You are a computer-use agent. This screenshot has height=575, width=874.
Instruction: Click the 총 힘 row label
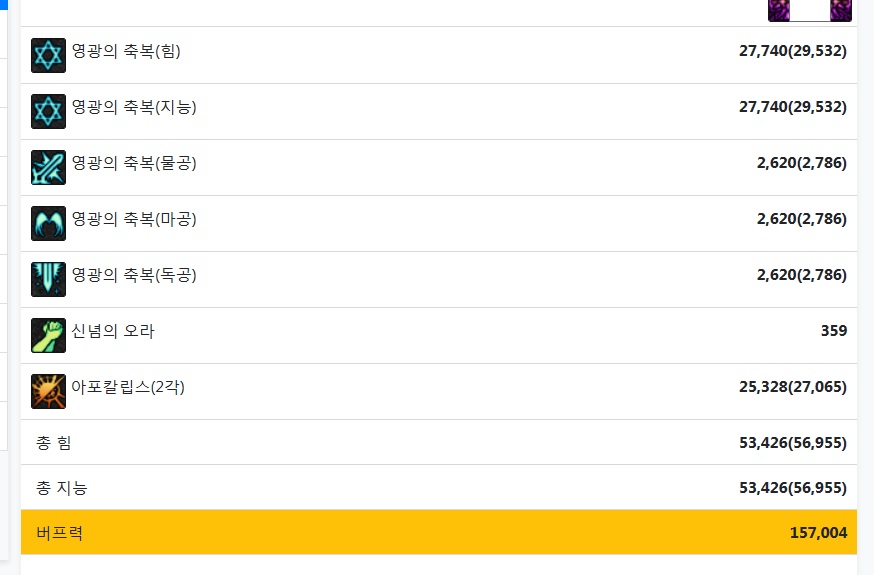pos(54,442)
